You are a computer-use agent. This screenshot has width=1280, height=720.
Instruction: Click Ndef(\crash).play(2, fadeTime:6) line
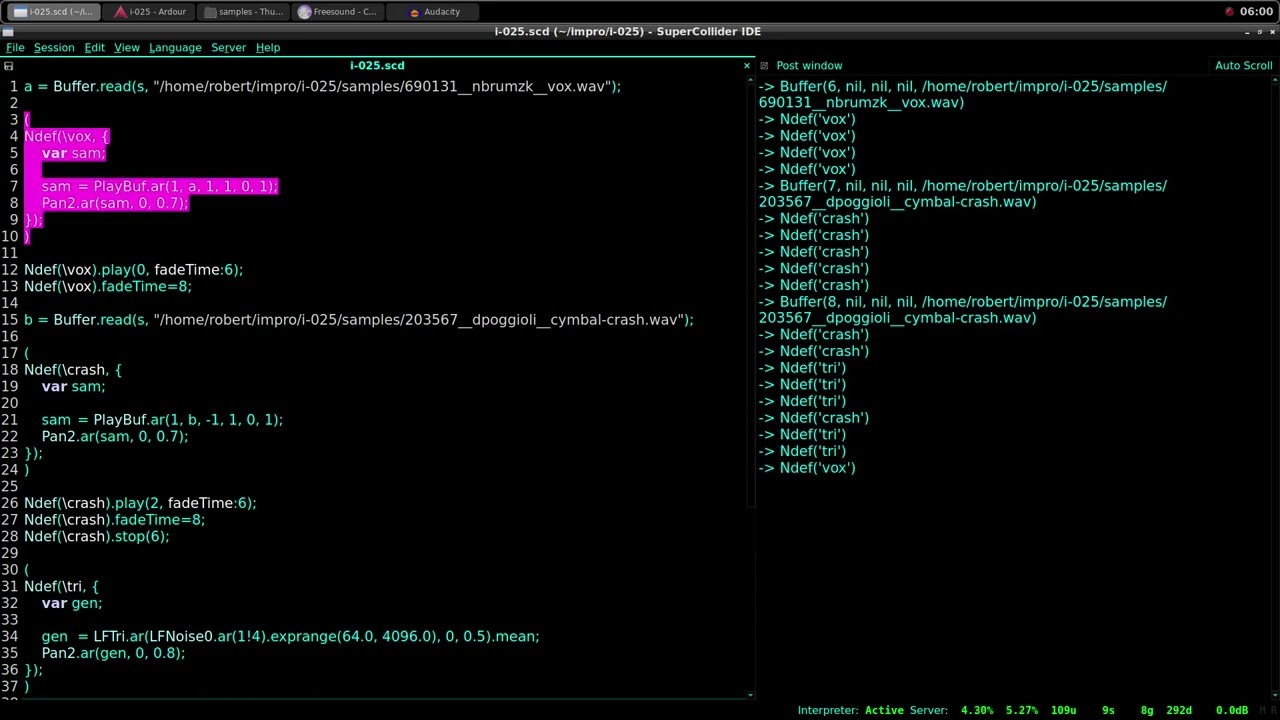pos(140,503)
